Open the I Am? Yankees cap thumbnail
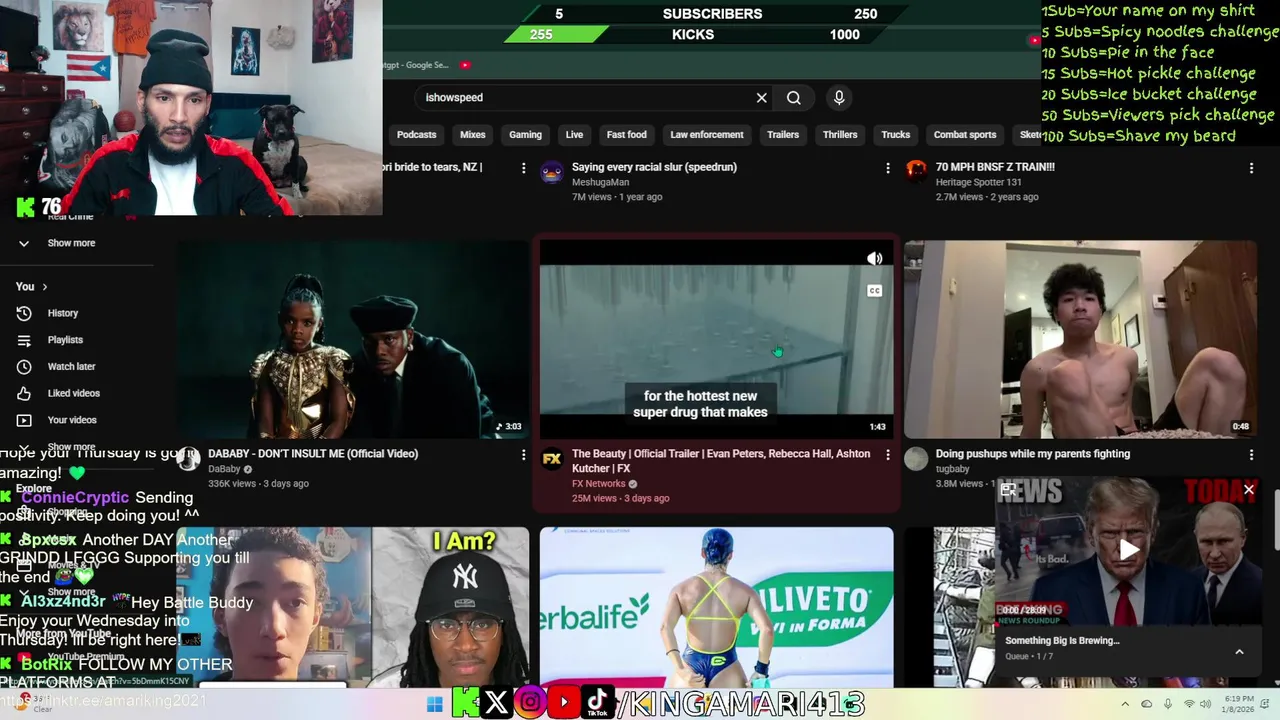Image resolution: width=1280 pixels, height=720 pixels. (353, 607)
